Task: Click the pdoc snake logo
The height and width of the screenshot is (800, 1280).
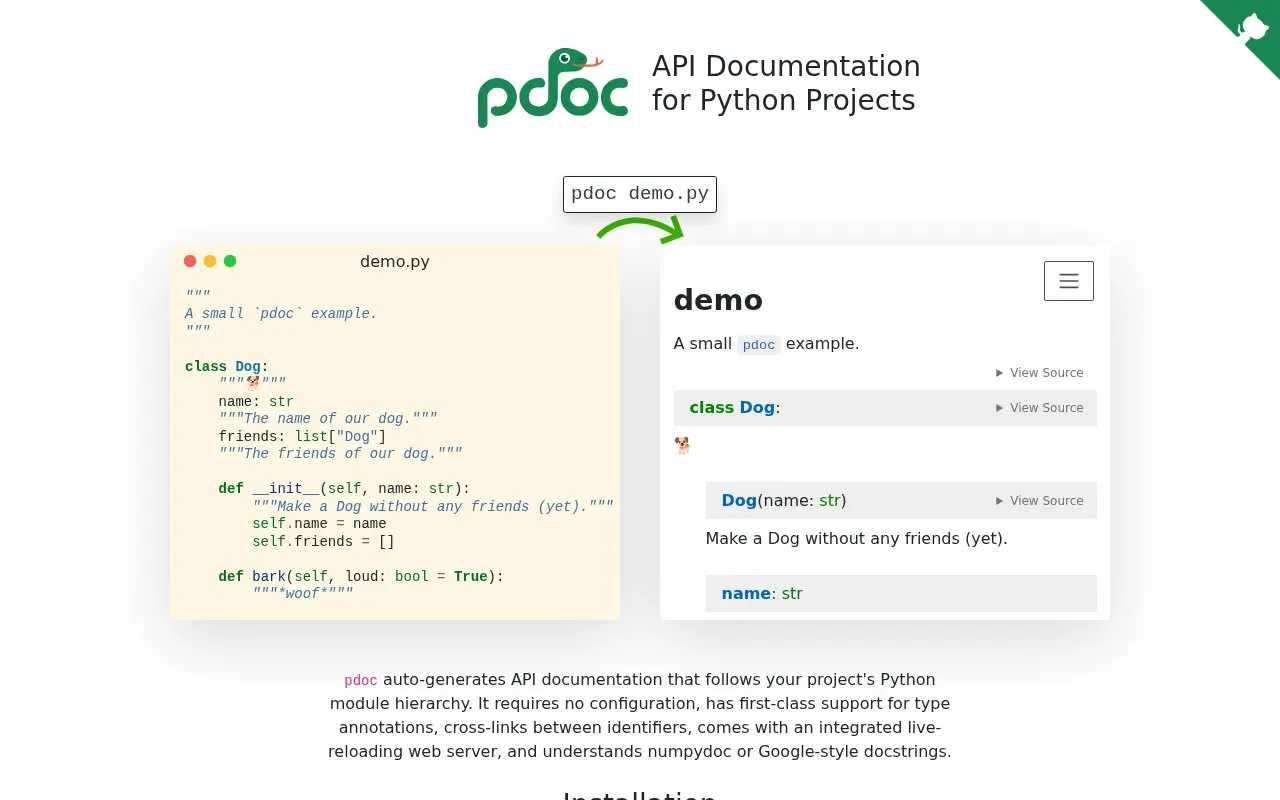Action: 553,88
